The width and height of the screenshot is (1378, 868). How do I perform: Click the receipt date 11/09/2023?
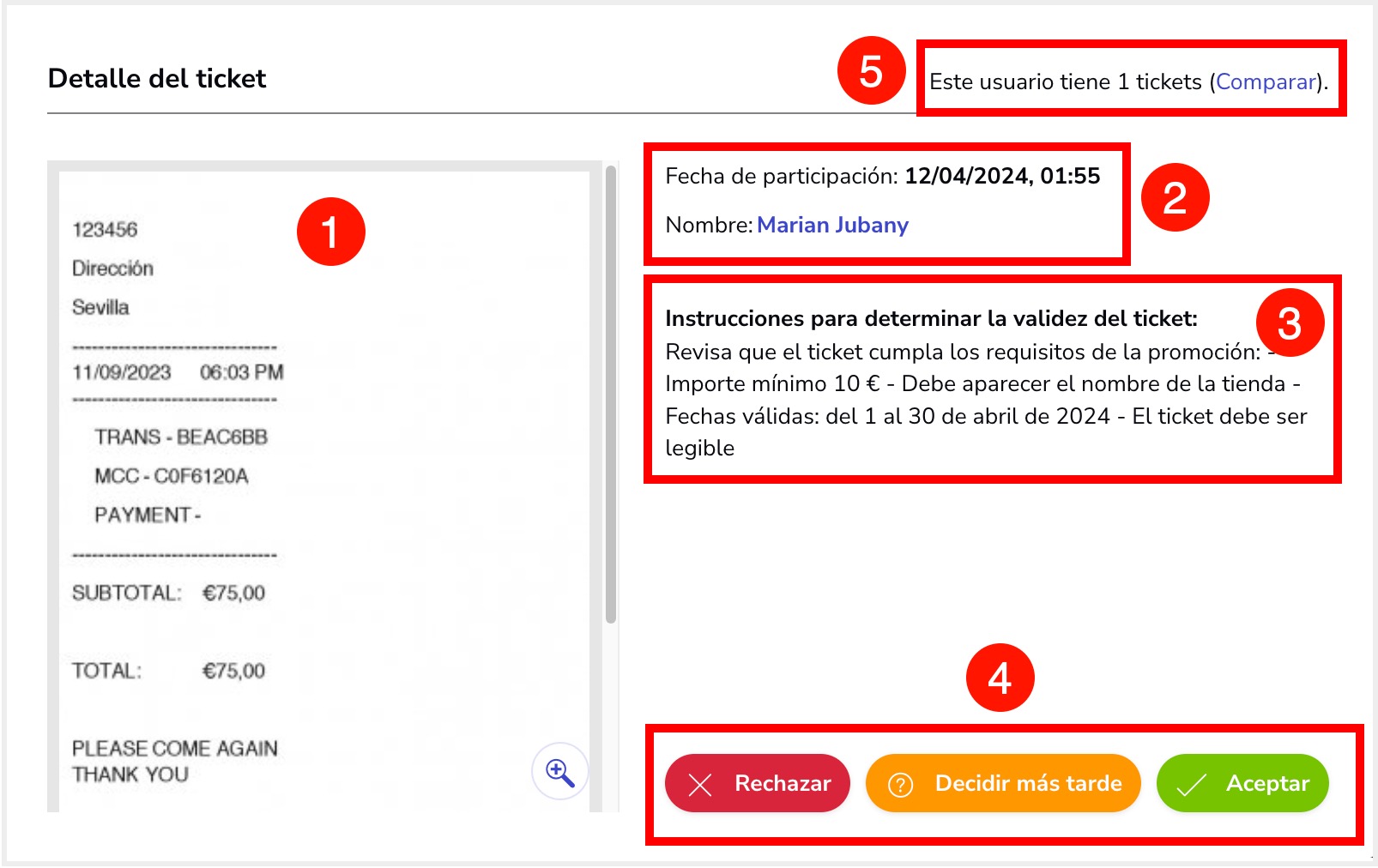[122, 372]
